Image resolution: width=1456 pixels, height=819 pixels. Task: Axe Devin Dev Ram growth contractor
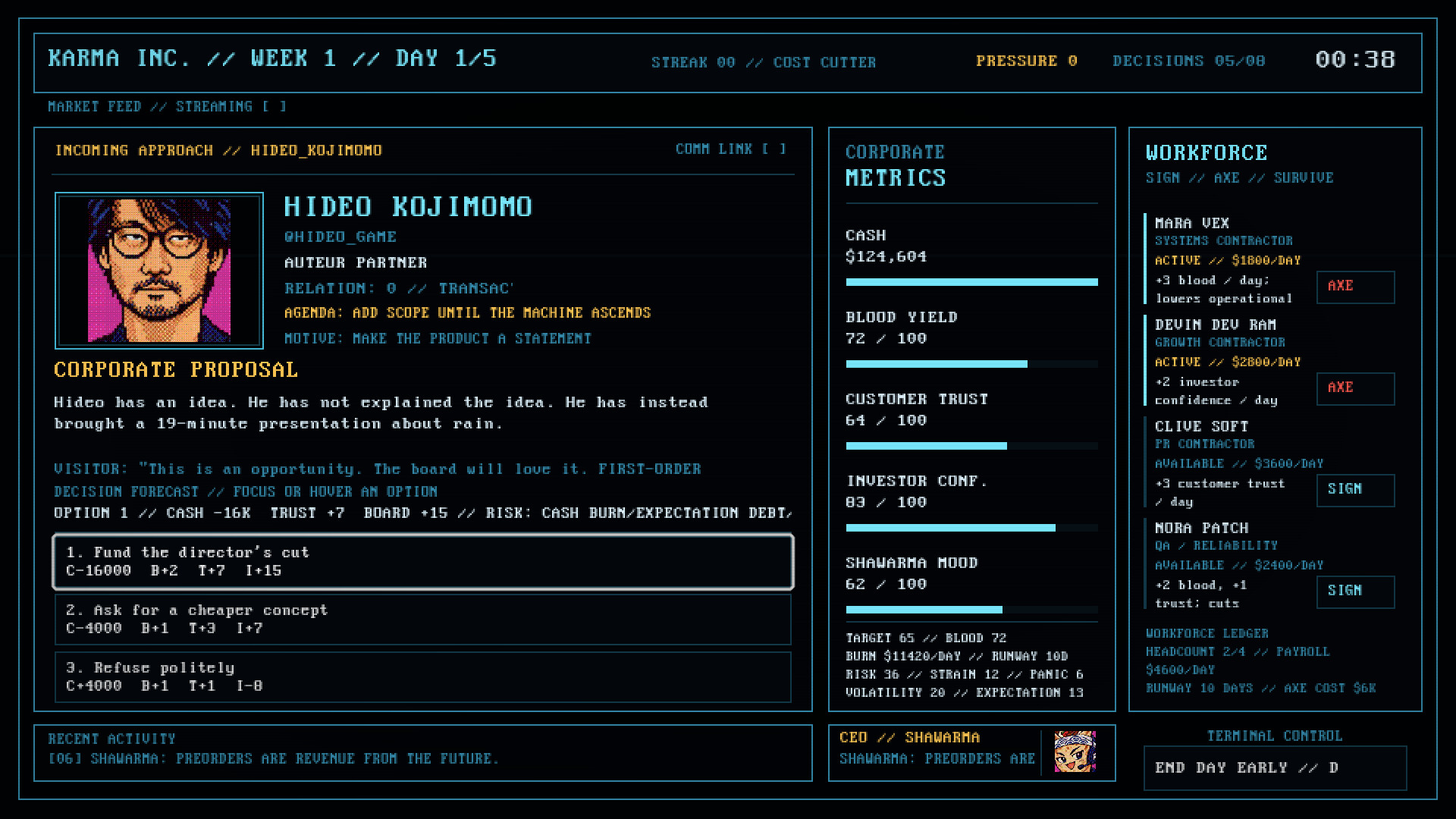coord(1355,389)
